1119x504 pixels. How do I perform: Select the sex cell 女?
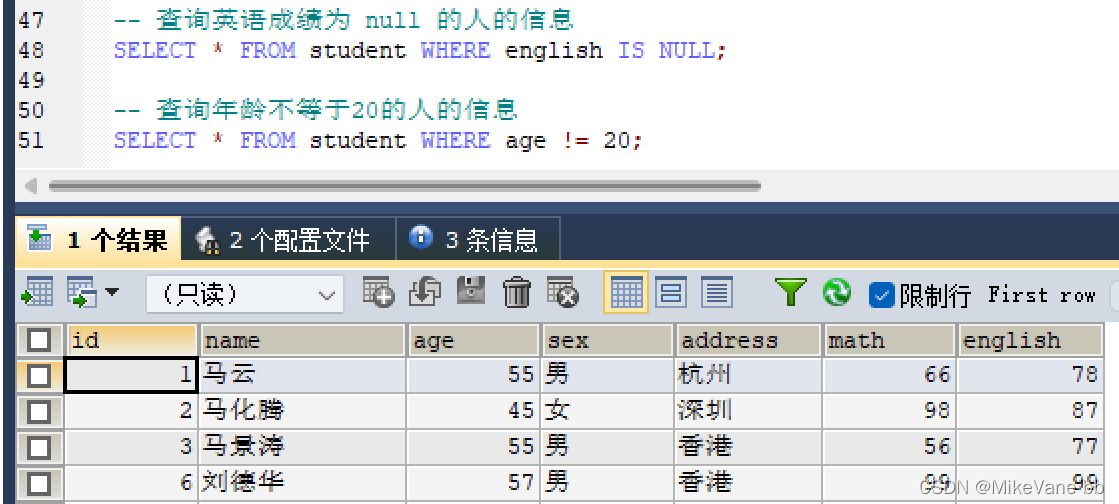607,410
